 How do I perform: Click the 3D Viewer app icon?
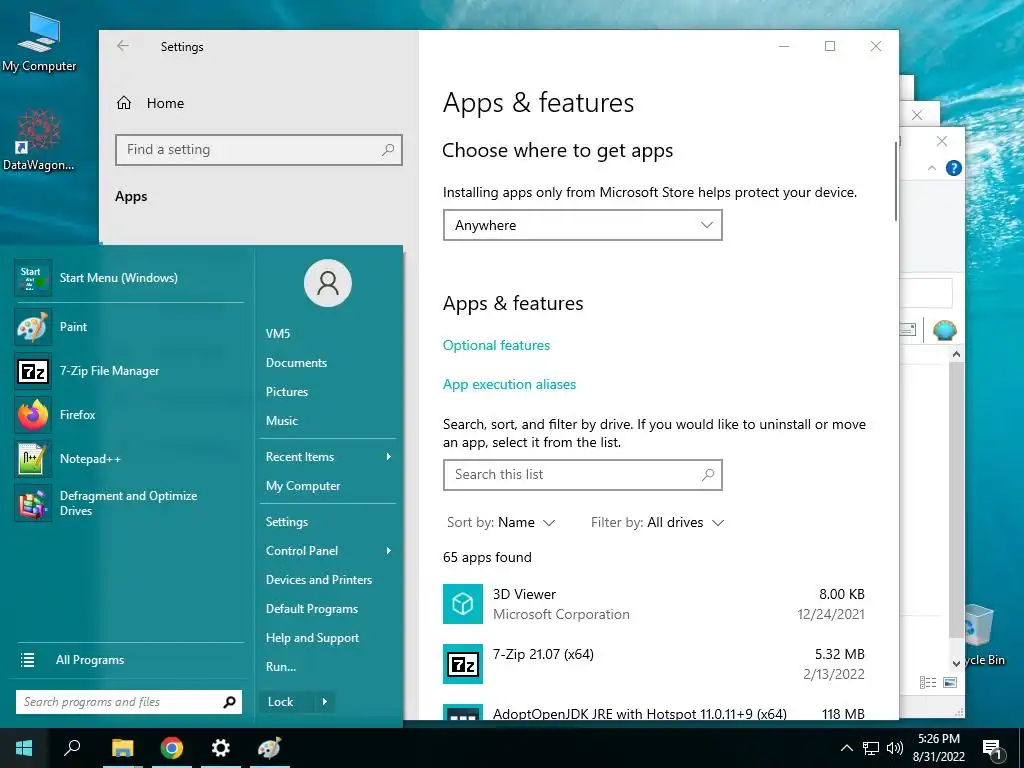coord(463,604)
